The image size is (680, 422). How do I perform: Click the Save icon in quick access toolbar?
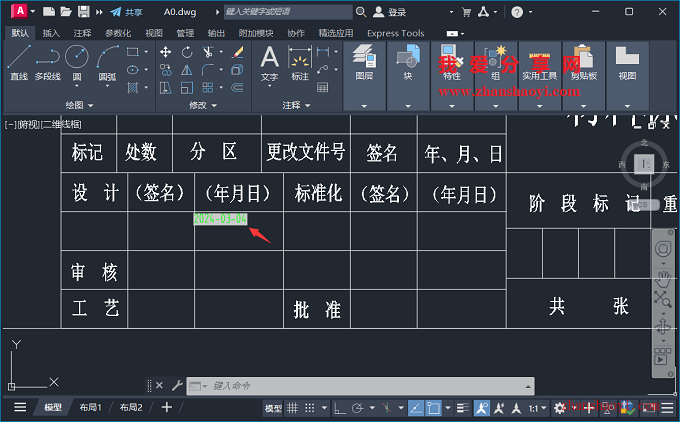tap(84, 12)
